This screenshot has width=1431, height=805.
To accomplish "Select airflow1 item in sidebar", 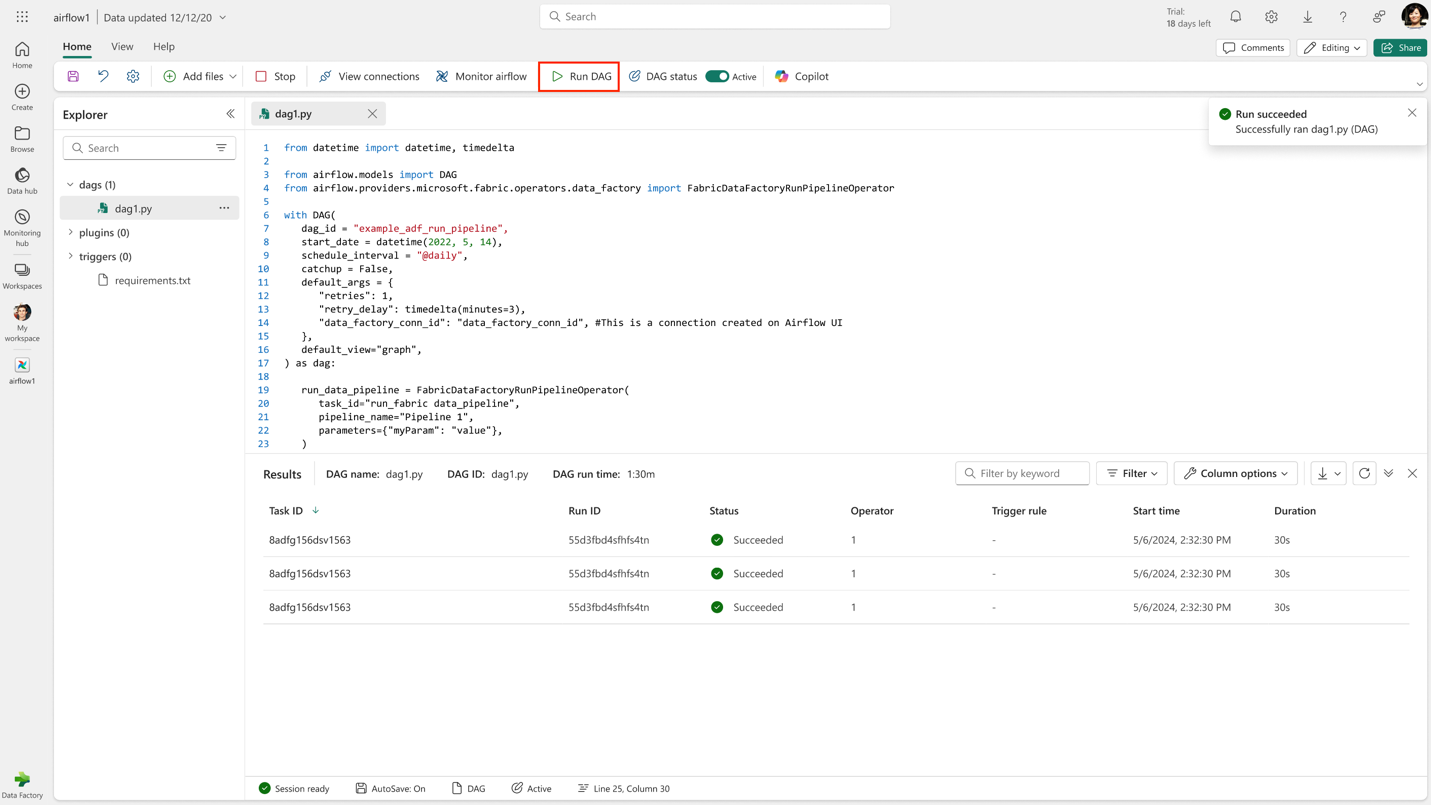I will (22, 371).
